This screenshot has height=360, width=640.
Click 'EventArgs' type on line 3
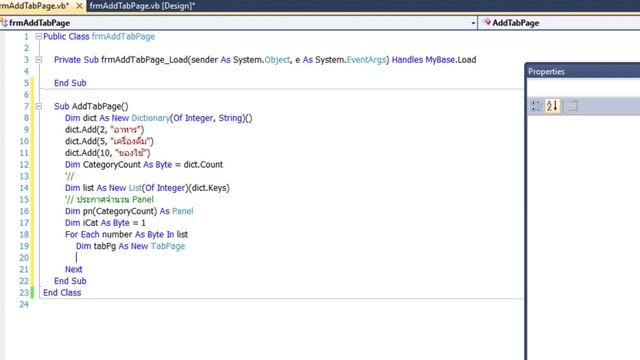pyautogui.click(x=366, y=60)
